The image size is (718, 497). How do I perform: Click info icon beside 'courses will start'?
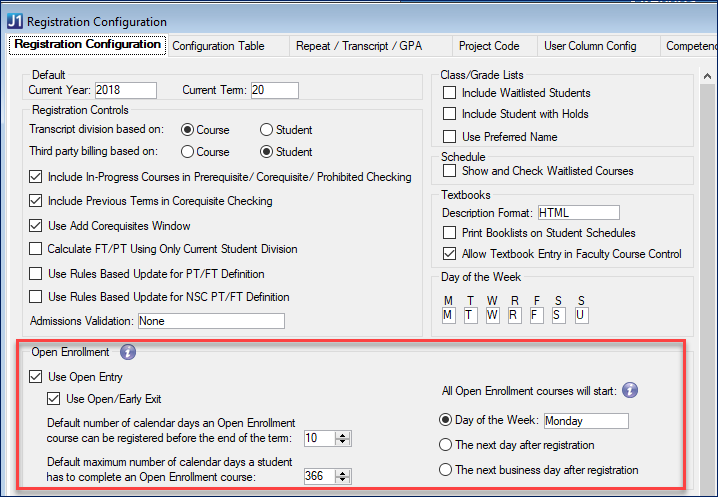point(630,391)
